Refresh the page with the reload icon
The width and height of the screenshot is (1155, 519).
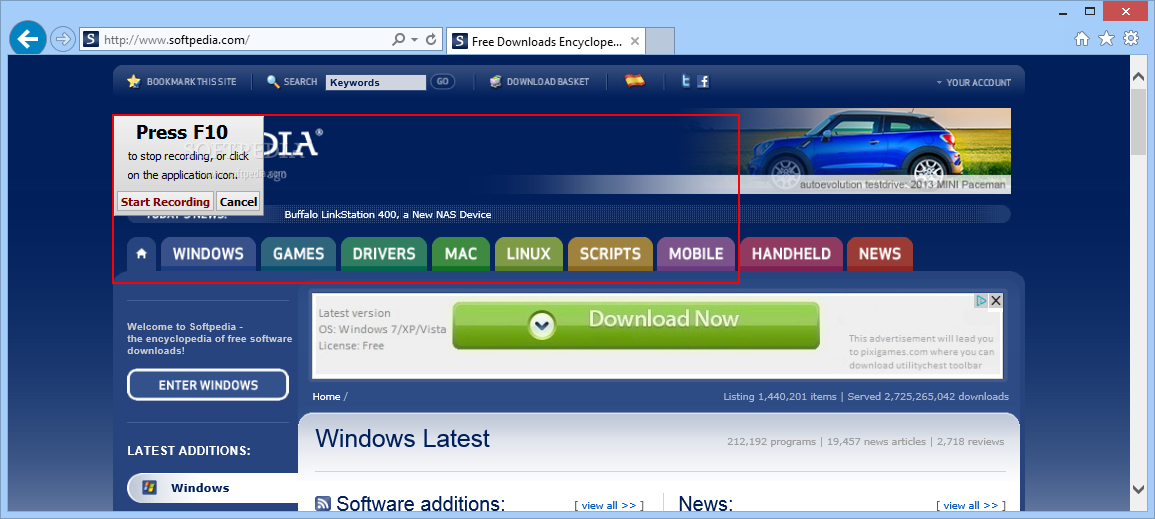432,39
